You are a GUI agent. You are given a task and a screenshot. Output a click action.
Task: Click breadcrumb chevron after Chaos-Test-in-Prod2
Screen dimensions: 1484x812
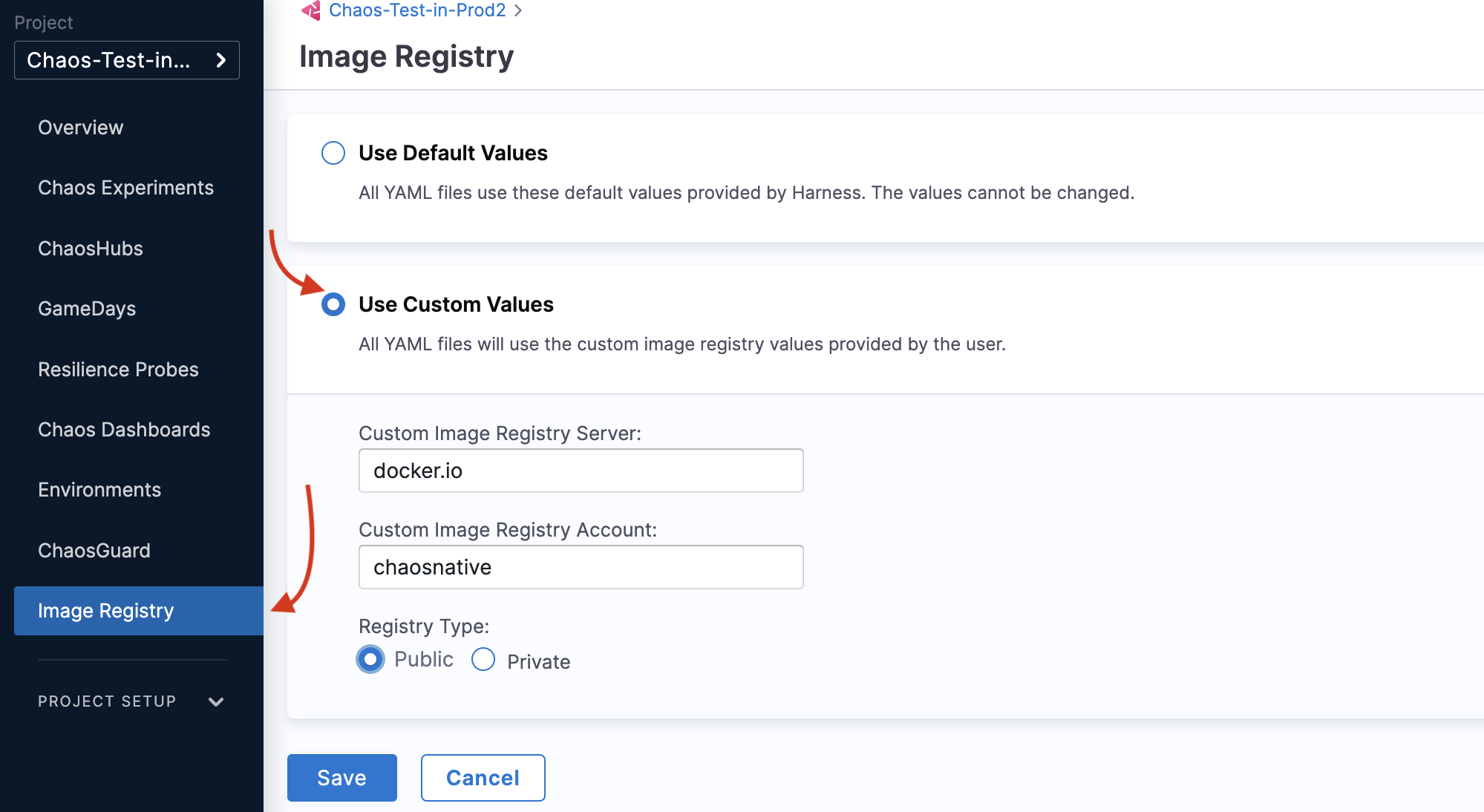[518, 10]
